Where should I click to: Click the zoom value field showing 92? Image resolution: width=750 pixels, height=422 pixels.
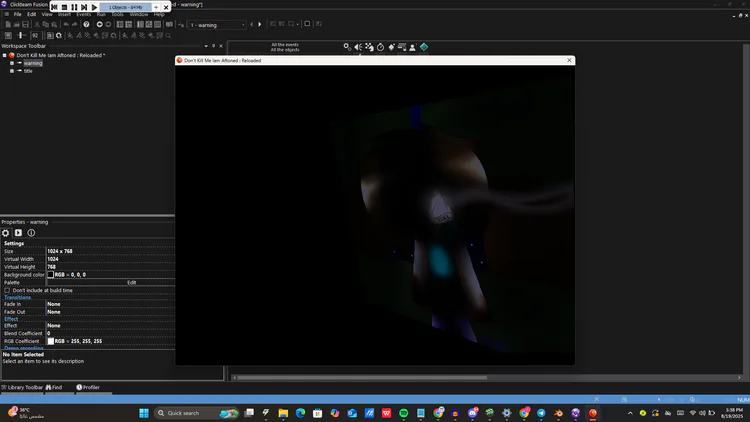35,35
